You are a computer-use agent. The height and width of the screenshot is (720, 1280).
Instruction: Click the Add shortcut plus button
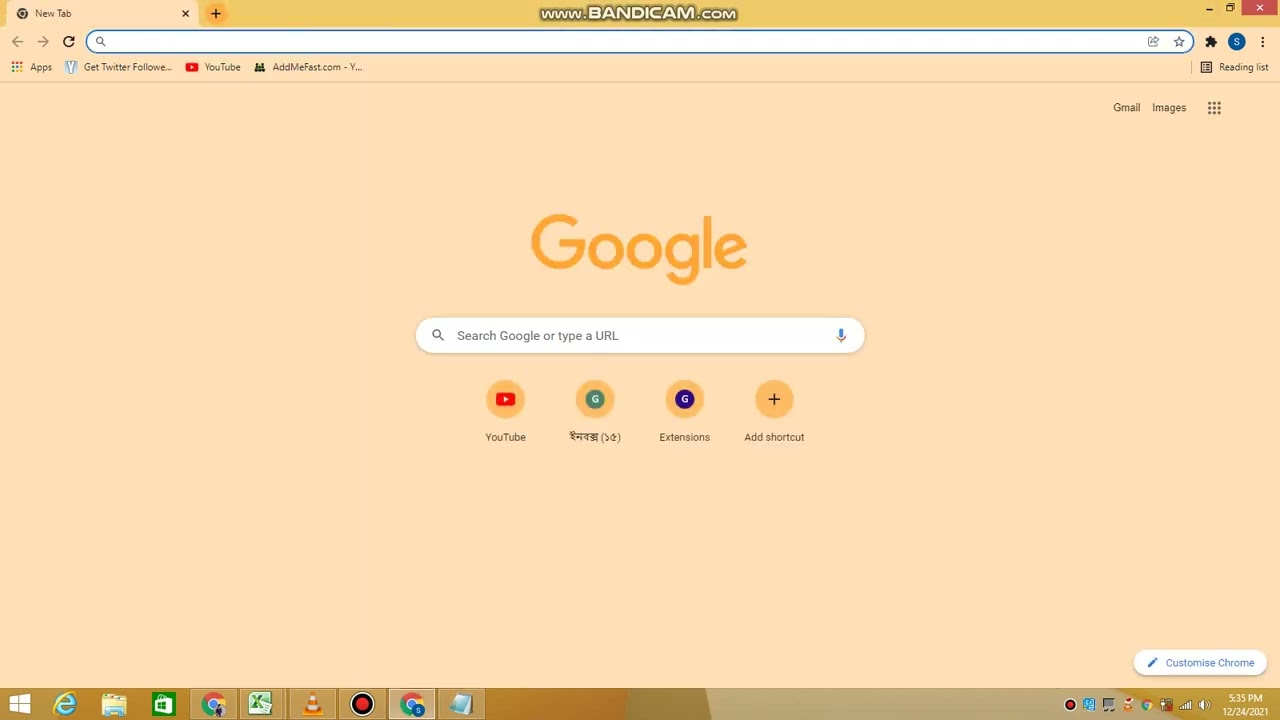pos(774,399)
